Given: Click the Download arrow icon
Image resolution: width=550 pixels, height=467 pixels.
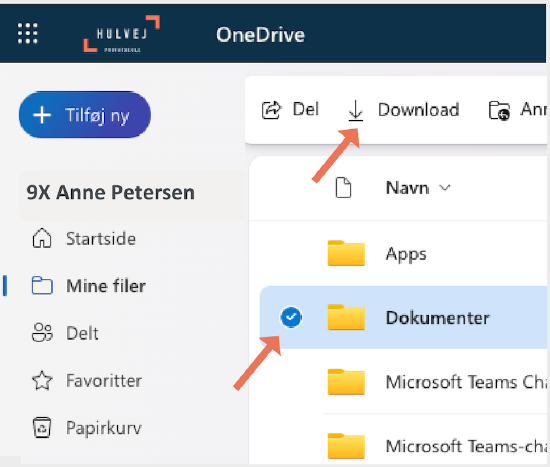Looking at the screenshot, I should (356, 111).
